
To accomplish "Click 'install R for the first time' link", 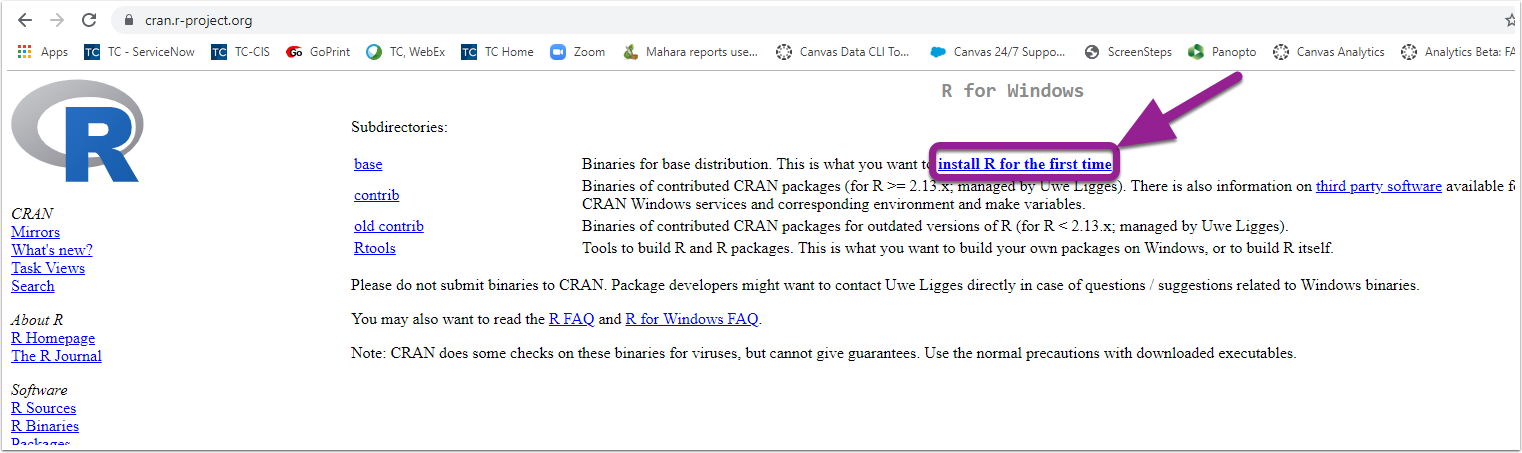I will click(x=1024, y=164).
